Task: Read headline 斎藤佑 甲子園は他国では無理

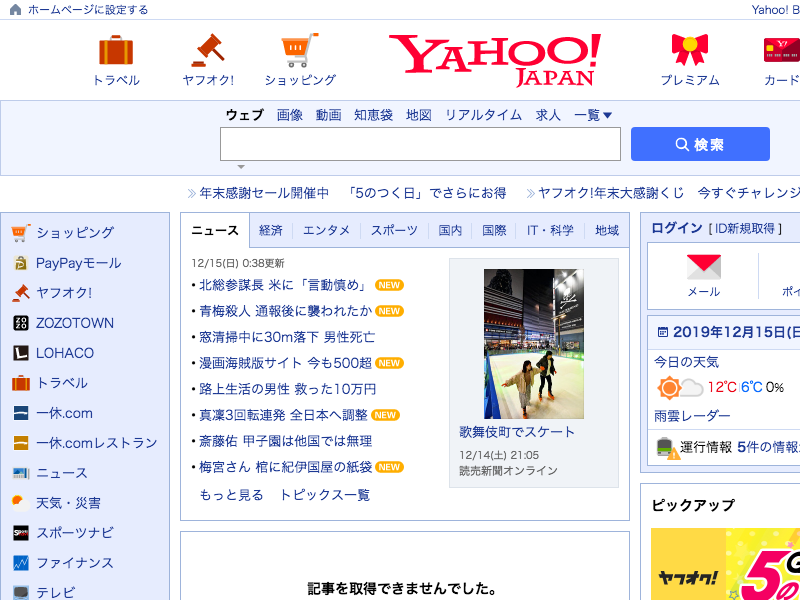Action: (x=285, y=441)
